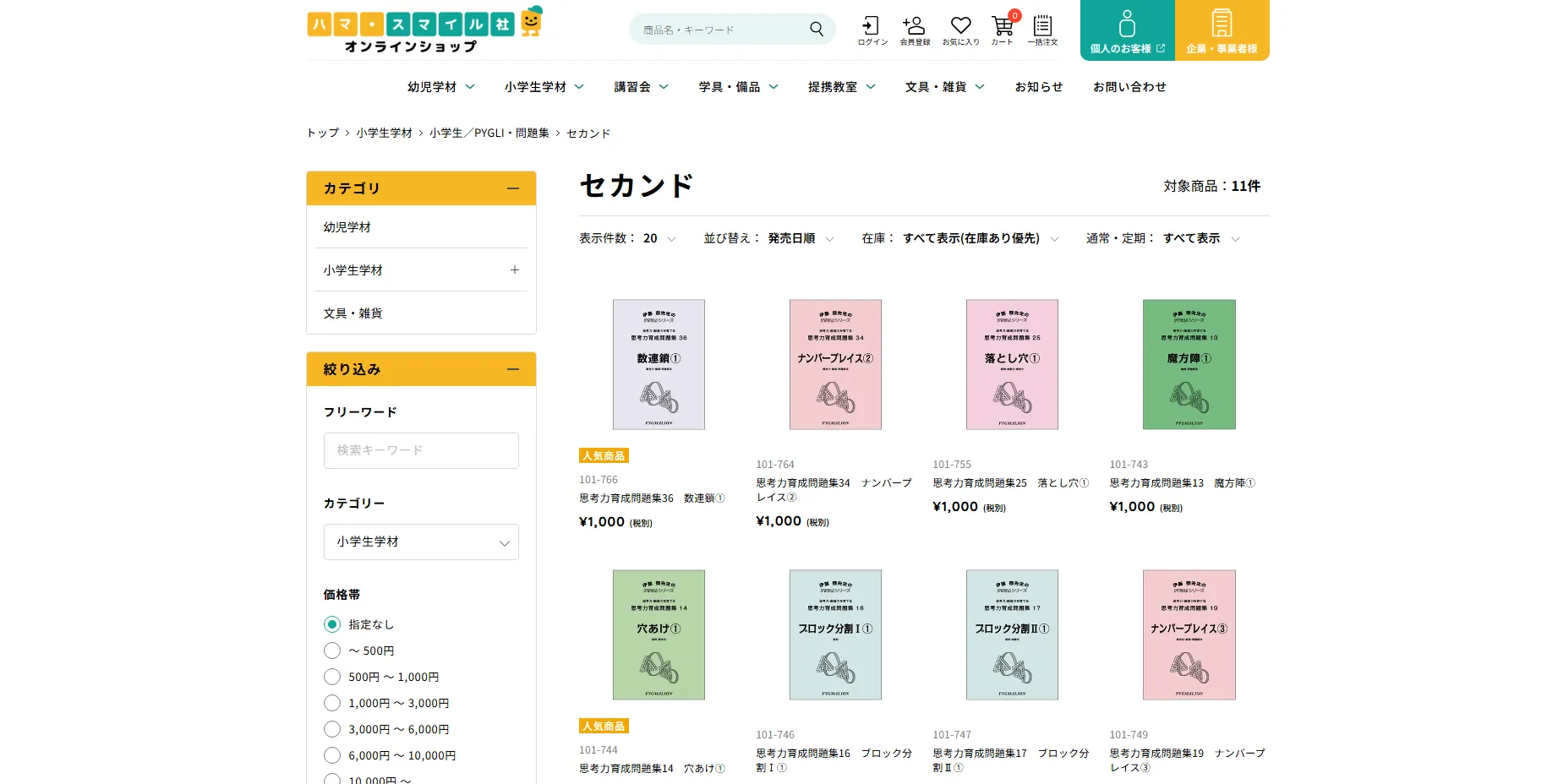The image size is (1558, 784).
Task: Open the shopping cart icon
Action: click(x=1003, y=30)
